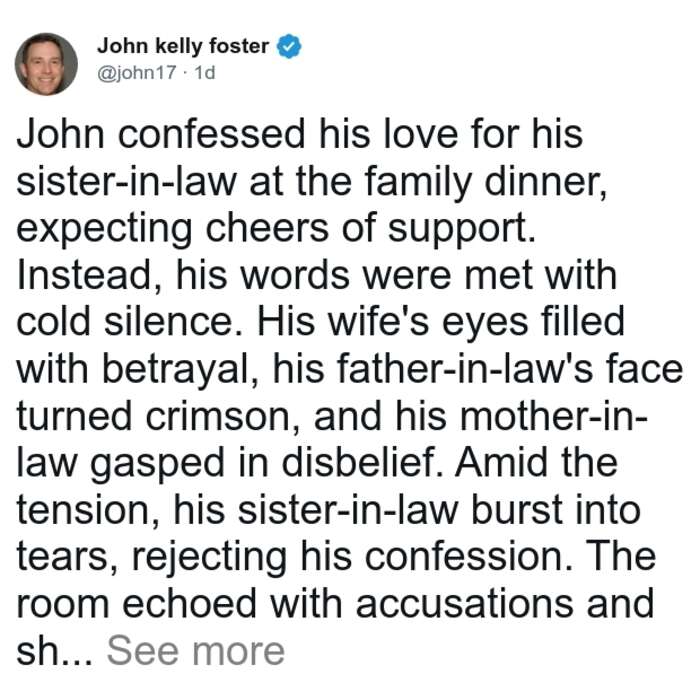Visit the @john17 handle link
The width and height of the screenshot is (700, 700).
pyautogui.click(x=137, y=73)
